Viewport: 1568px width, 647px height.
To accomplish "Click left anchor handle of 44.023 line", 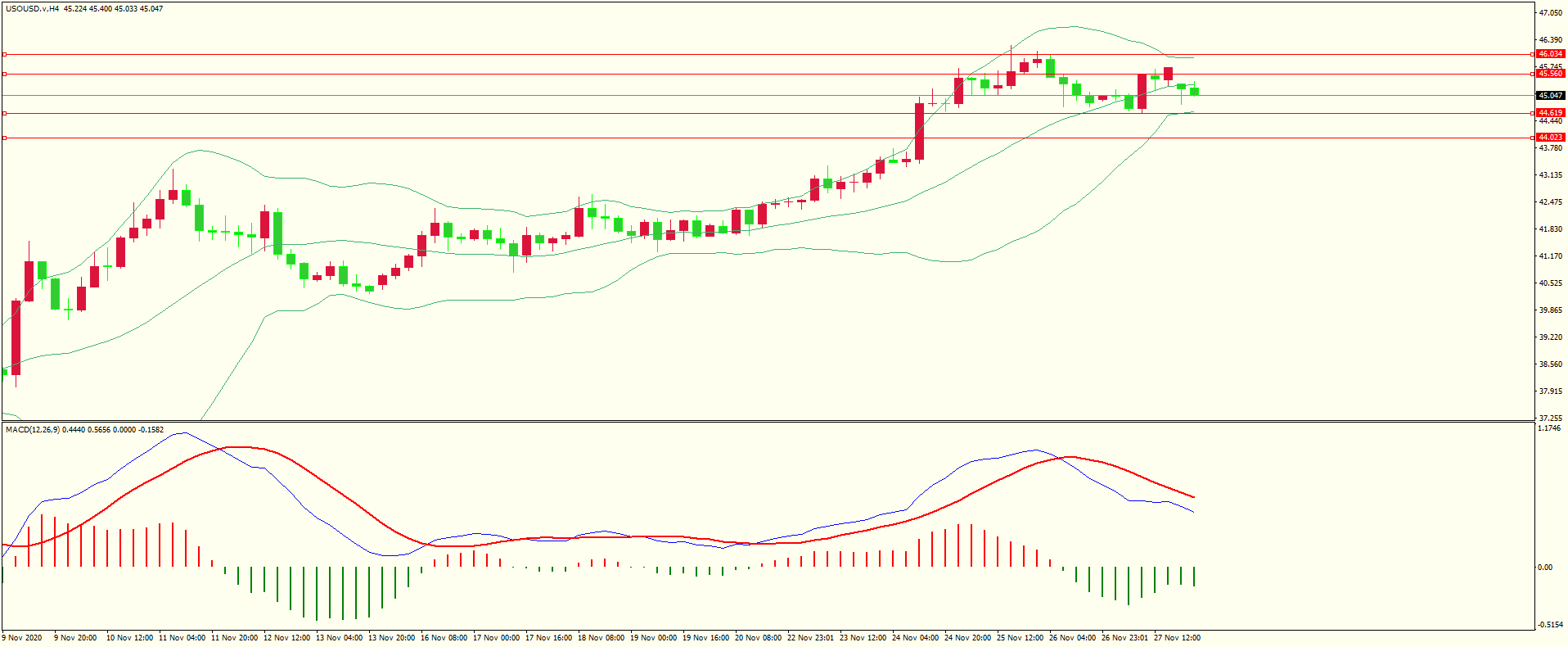I will point(4,138).
